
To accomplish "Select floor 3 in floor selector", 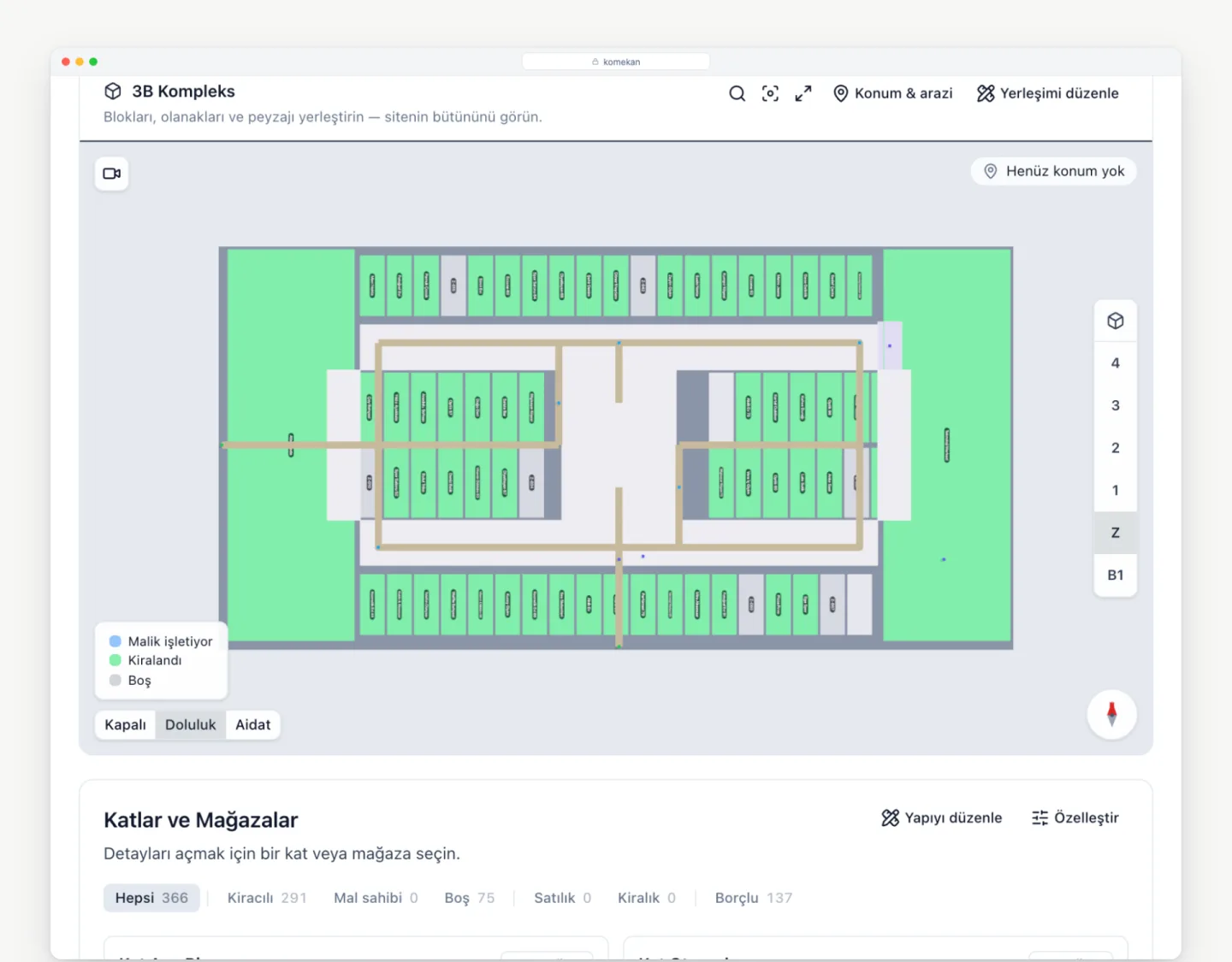I will click(x=1115, y=405).
